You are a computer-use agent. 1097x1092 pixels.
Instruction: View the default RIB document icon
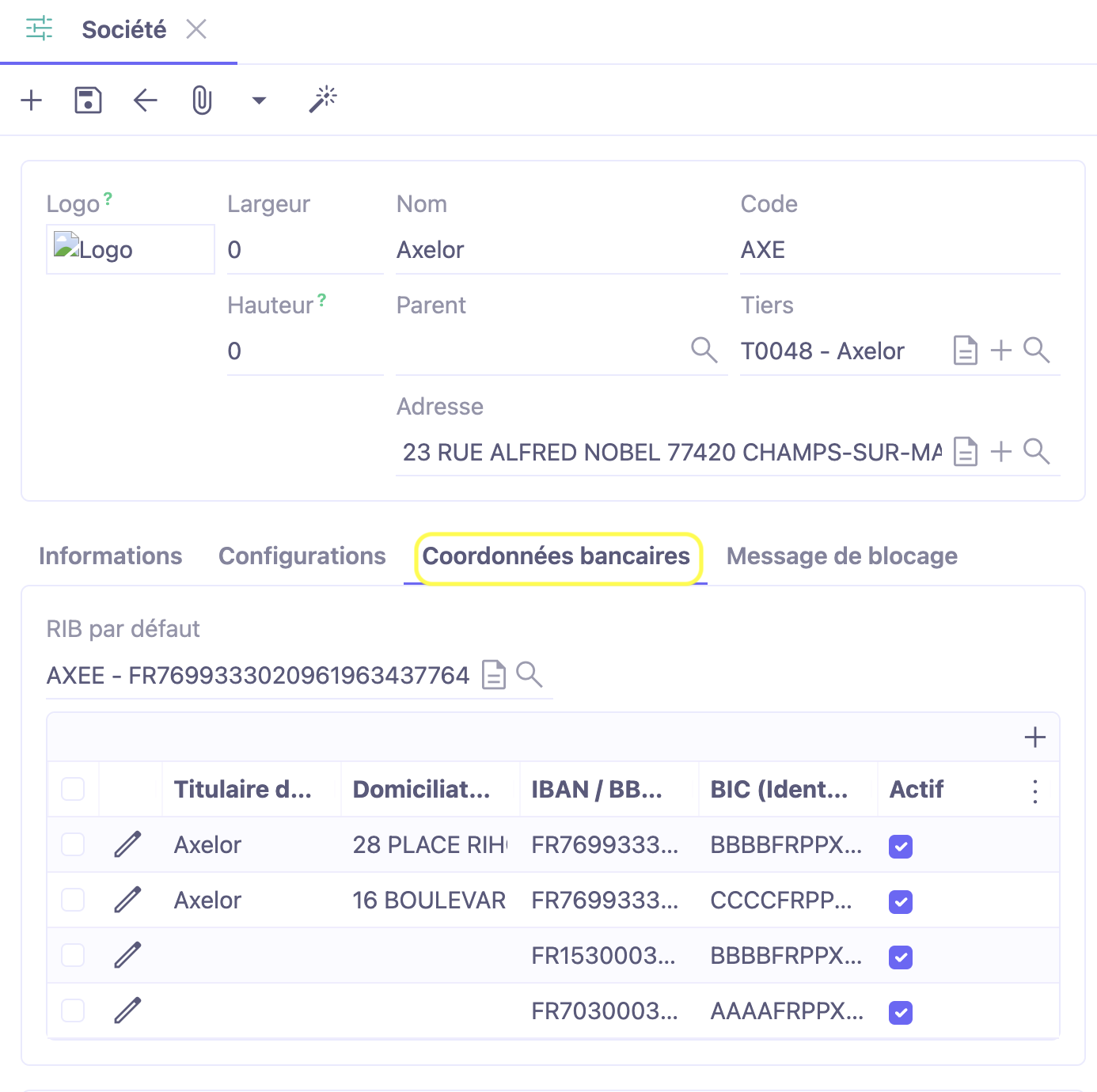click(494, 675)
